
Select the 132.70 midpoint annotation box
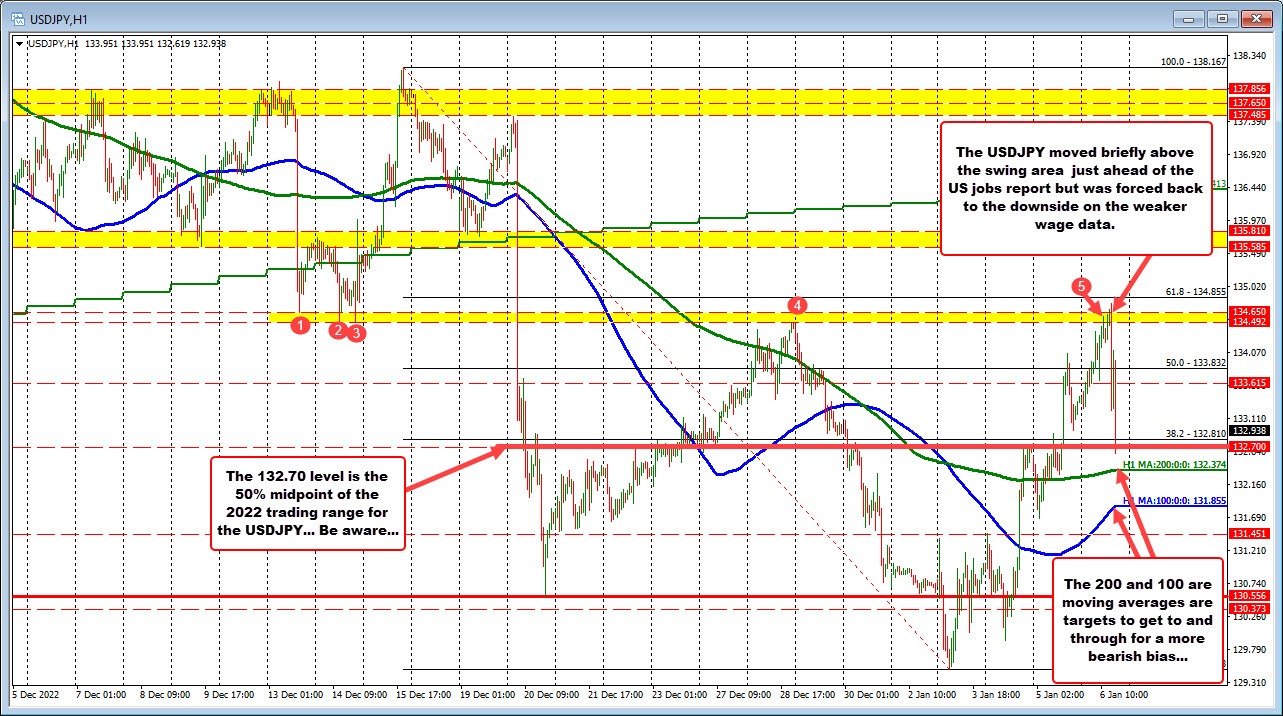[x=307, y=501]
